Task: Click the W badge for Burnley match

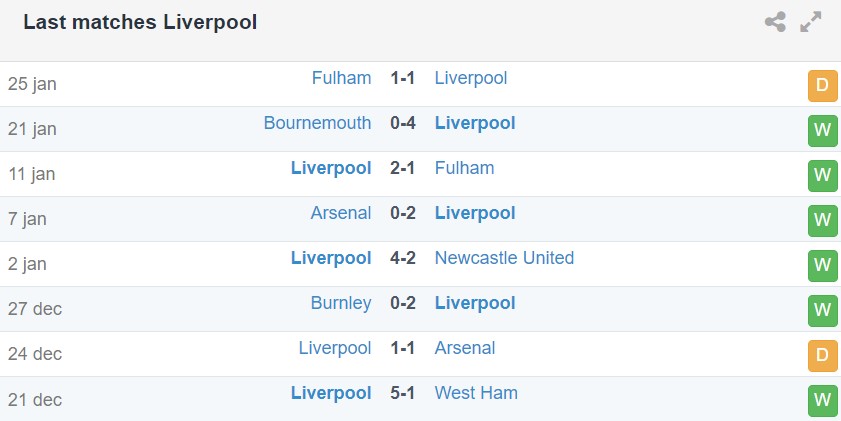Action: (x=822, y=311)
